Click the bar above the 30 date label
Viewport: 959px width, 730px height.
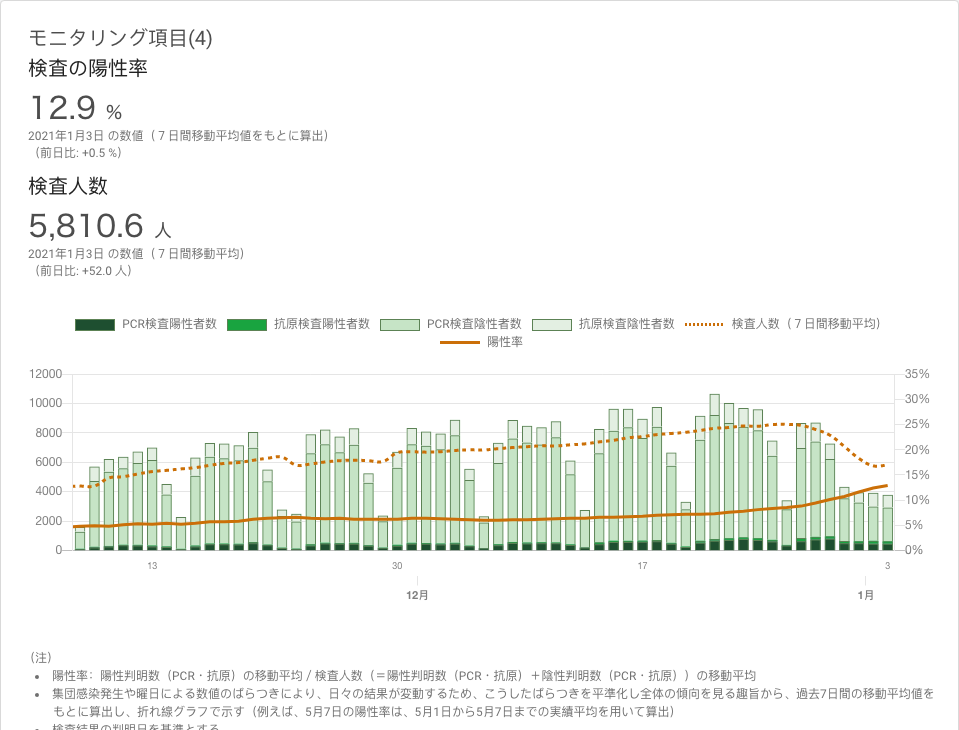click(x=398, y=501)
